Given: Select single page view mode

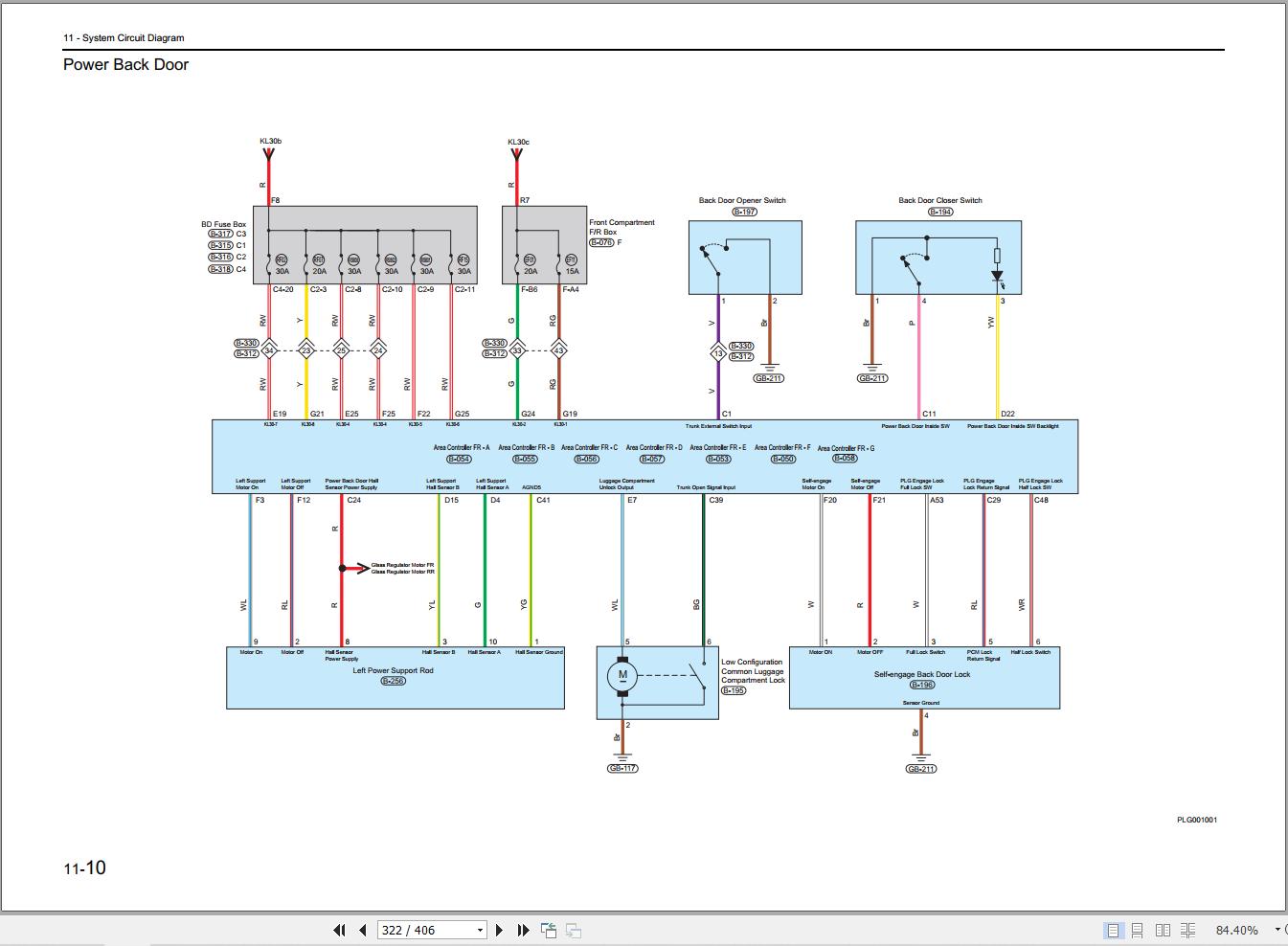Looking at the screenshot, I should (1113, 930).
